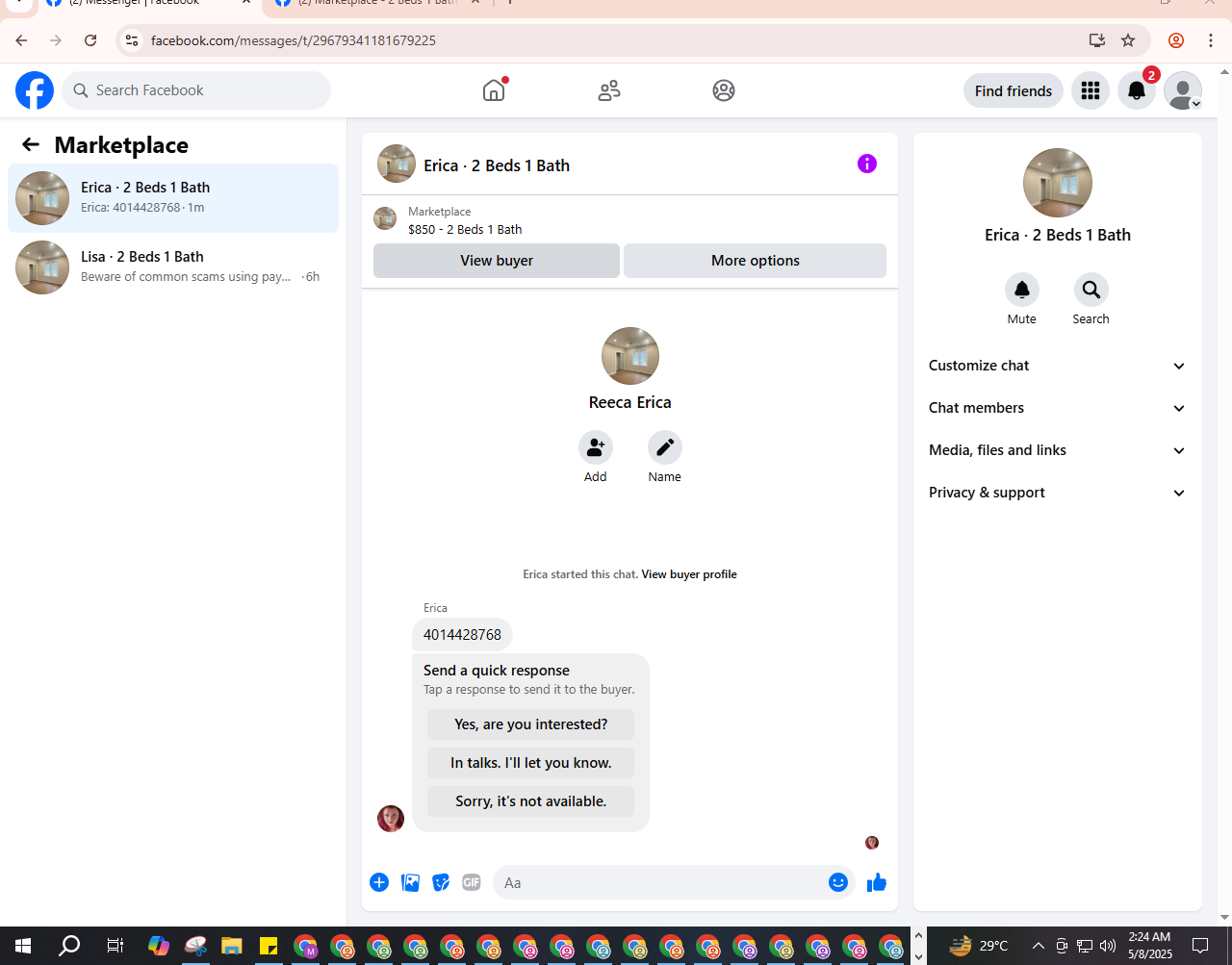Image resolution: width=1232 pixels, height=965 pixels.
Task: Add people to chat icon
Action: (596, 447)
